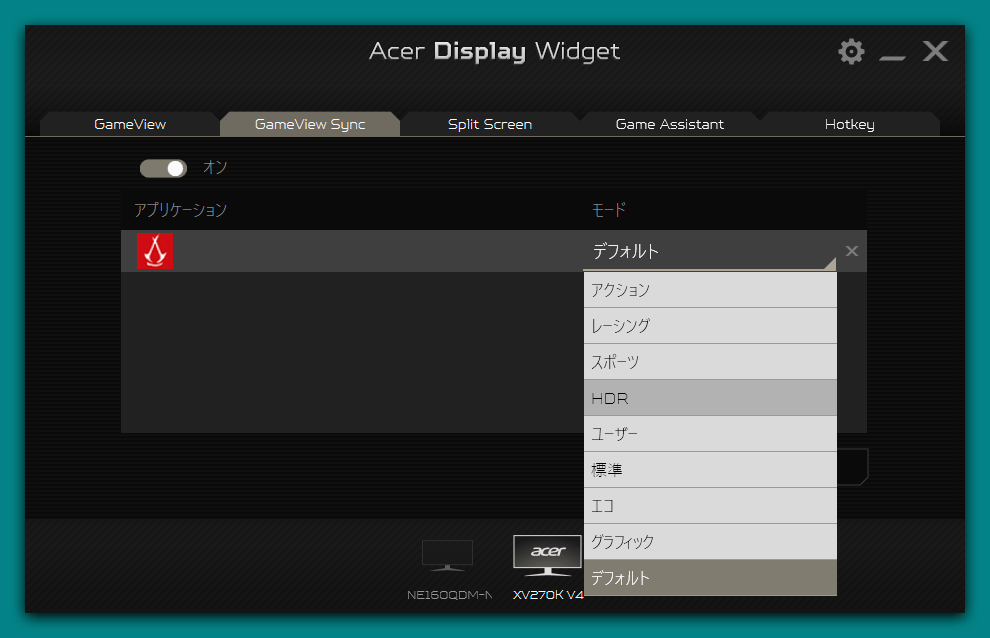The height and width of the screenshot is (638, 990).
Task: Collapse the デフォルト mode dropdown
Action: pos(710,251)
